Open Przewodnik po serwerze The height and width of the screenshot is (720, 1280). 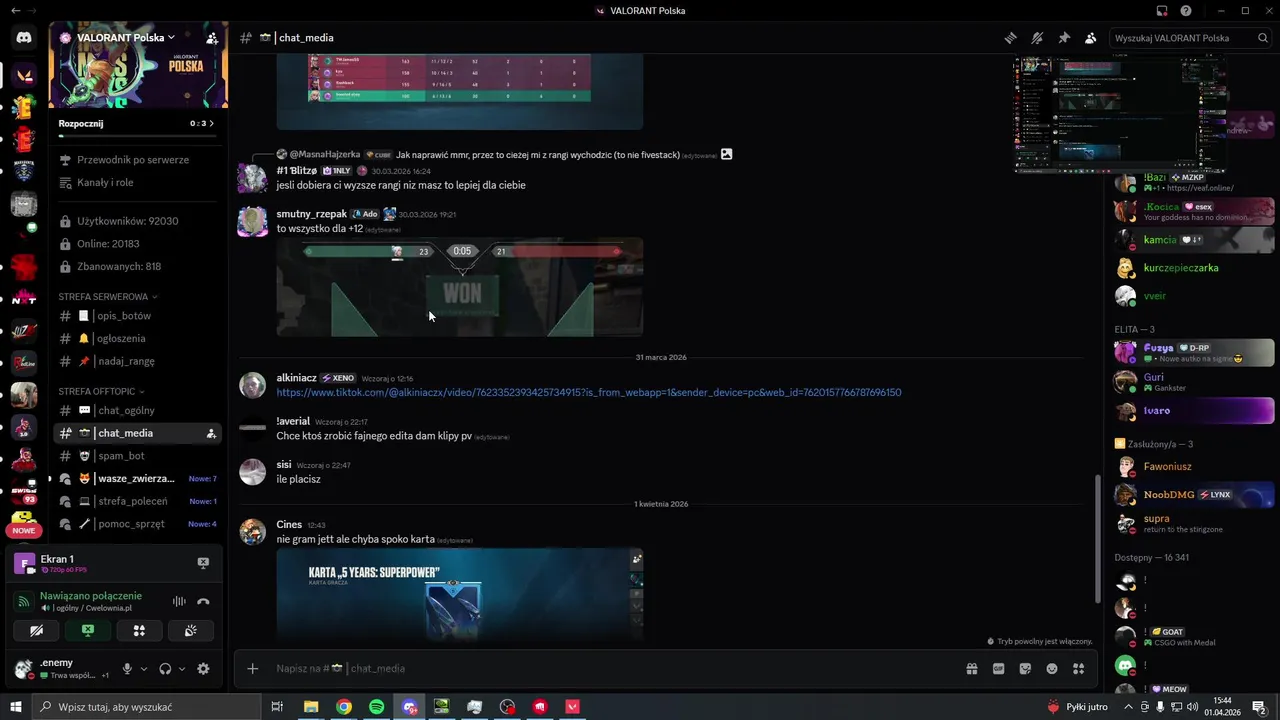coord(138,160)
